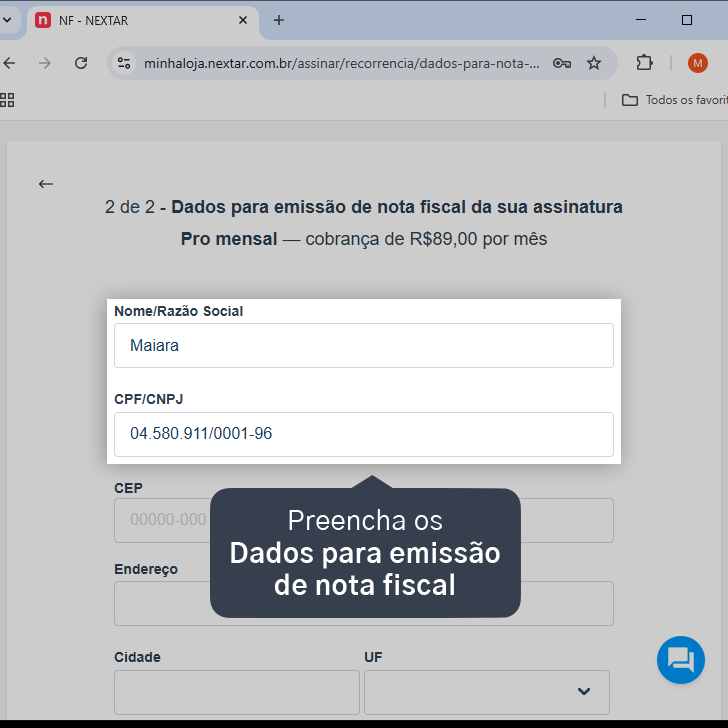The width and height of the screenshot is (728, 728).
Task: Open site information icon in address bar
Action: pyautogui.click(x=124, y=63)
